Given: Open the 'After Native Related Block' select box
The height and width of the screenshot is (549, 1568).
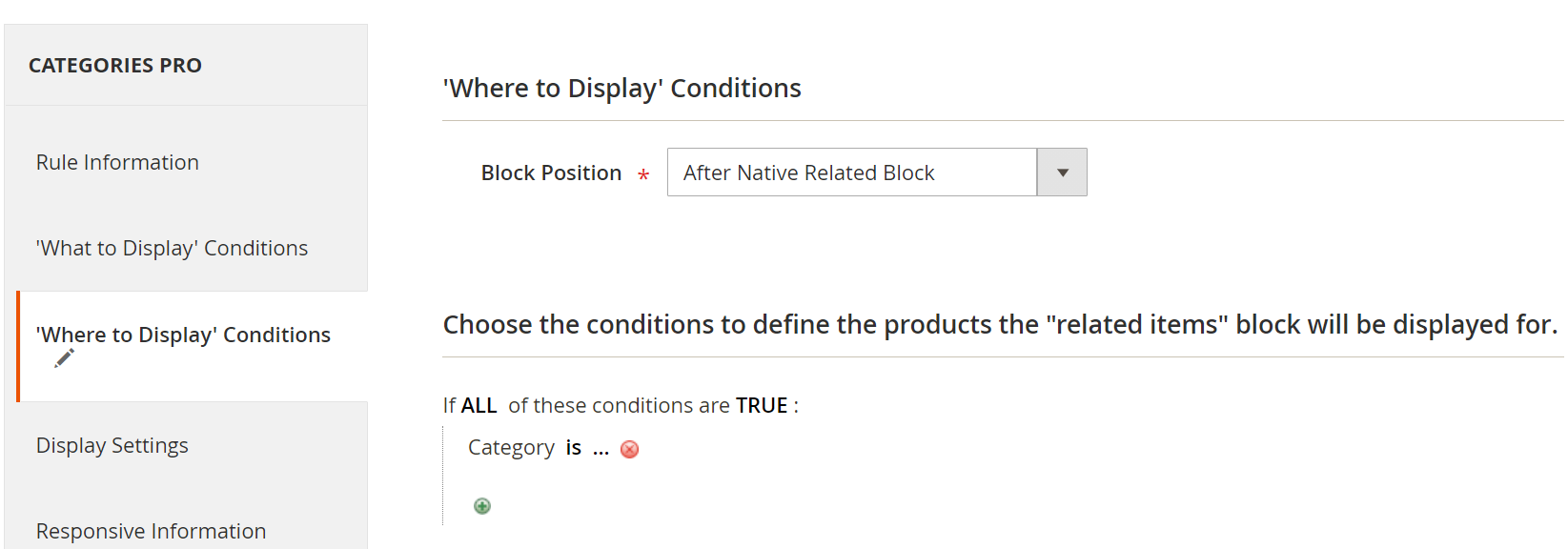Looking at the screenshot, I should tap(851, 173).
